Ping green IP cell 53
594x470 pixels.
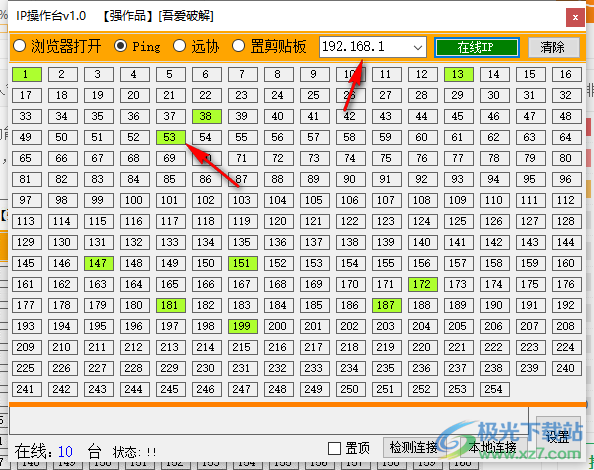[170, 137]
